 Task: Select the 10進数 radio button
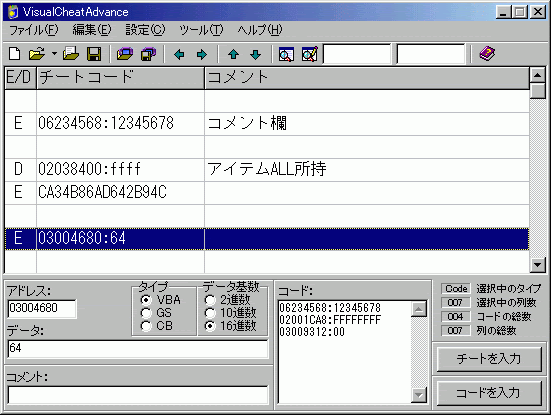tap(210, 313)
